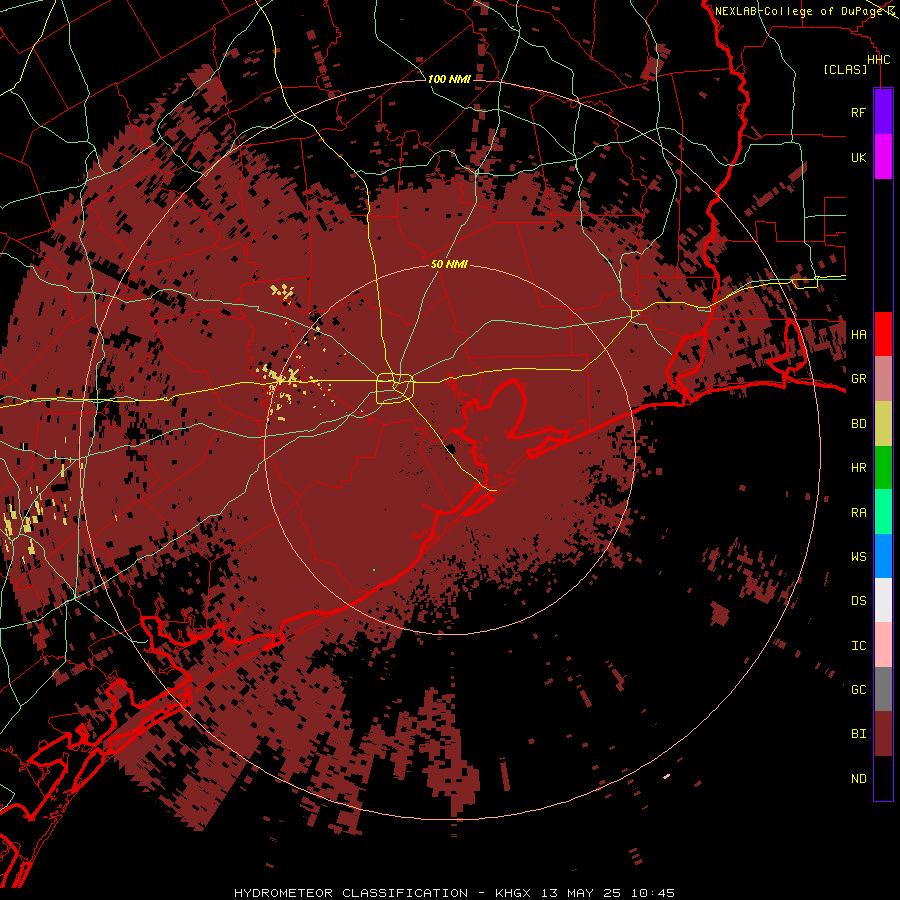
Task: Click the '50 NMI' range ring label
Action: click(449, 264)
